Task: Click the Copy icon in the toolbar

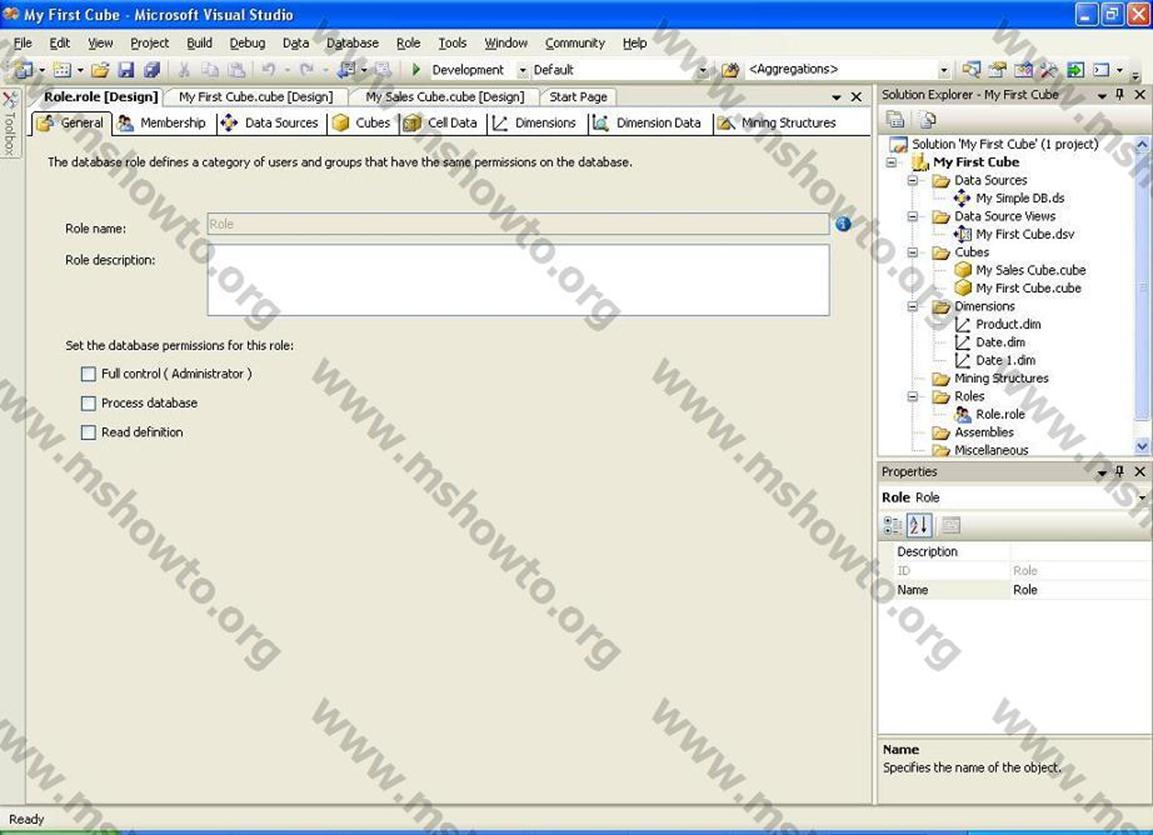Action: coord(210,70)
